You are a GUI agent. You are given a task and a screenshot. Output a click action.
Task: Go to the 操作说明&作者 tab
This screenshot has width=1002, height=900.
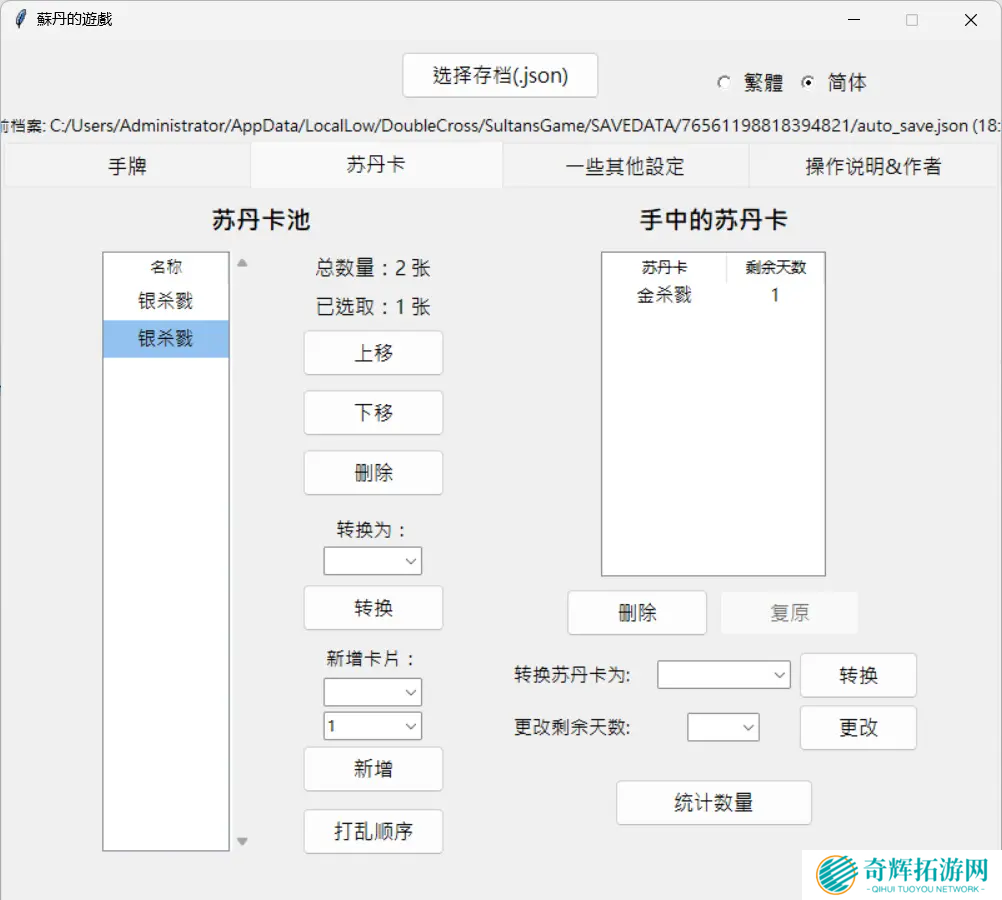pos(873,166)
